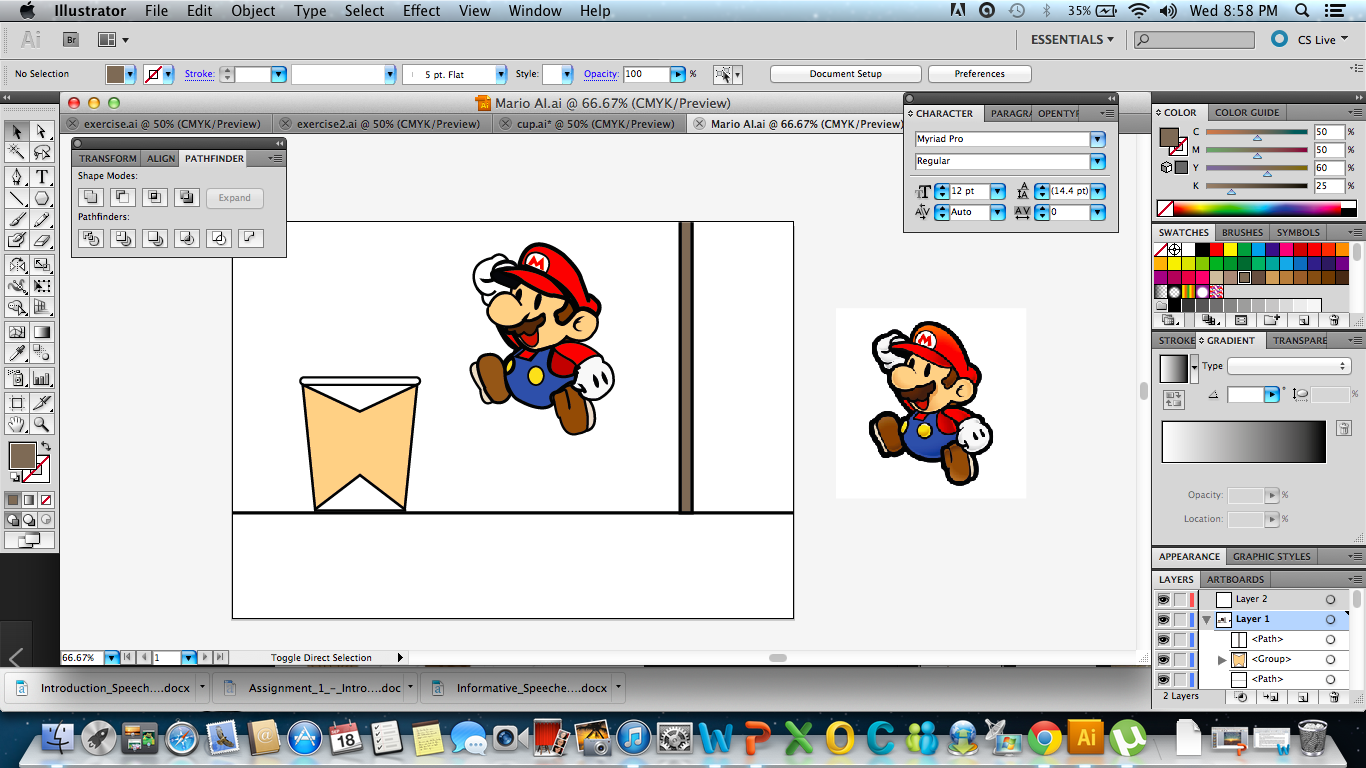
Task: Hide the Group sublayer via eye icon
Action: pyautogui.click(x=1163, y=659)
